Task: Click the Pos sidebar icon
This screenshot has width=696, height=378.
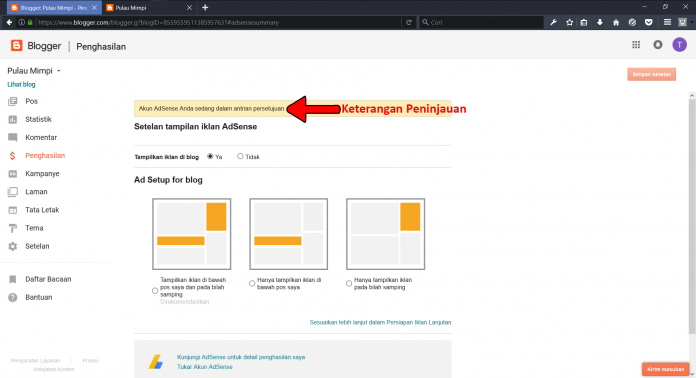Action: click(x=13, y=101)
